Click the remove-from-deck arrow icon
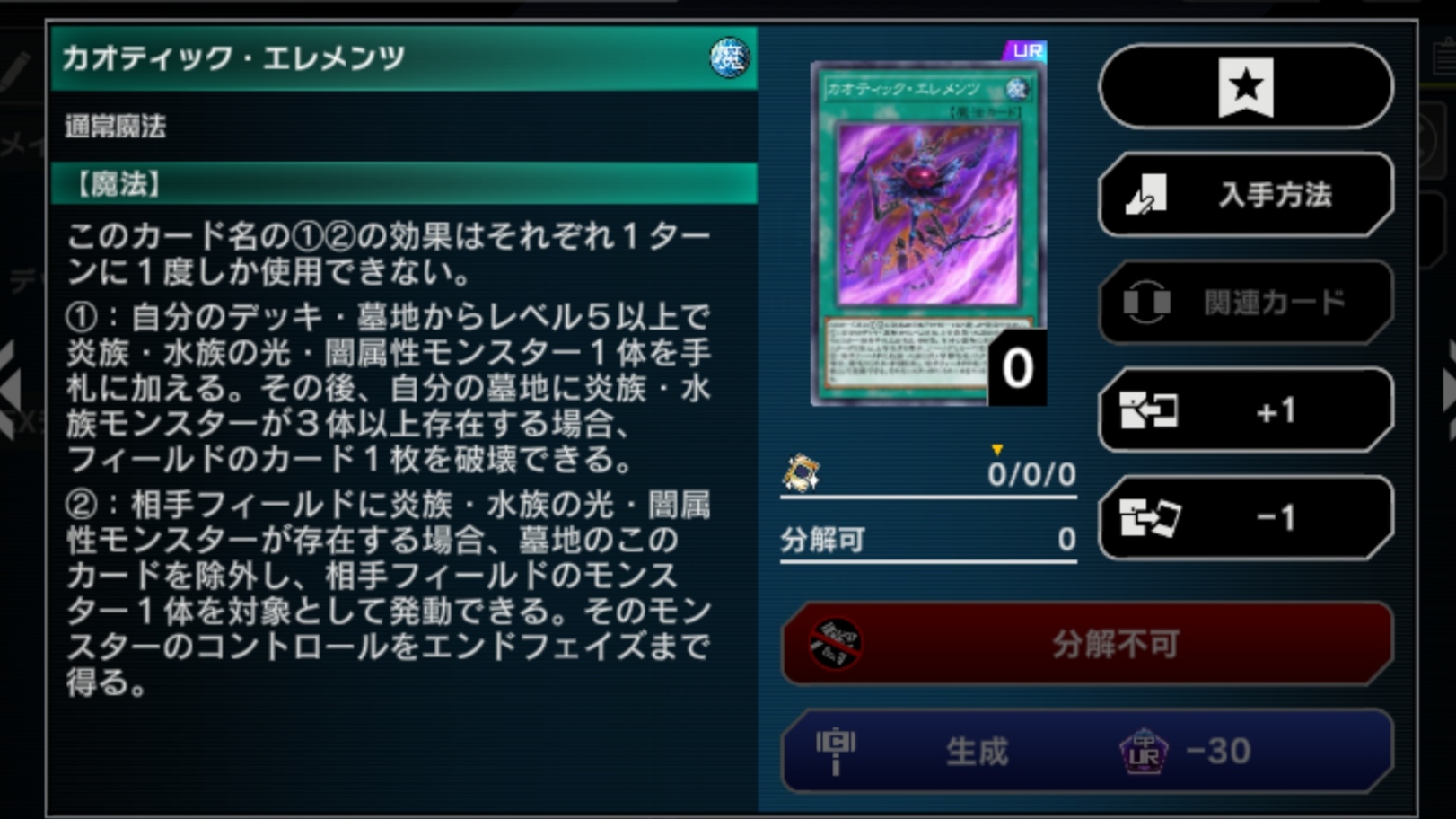1456x819 pixels. (1150, 518)
